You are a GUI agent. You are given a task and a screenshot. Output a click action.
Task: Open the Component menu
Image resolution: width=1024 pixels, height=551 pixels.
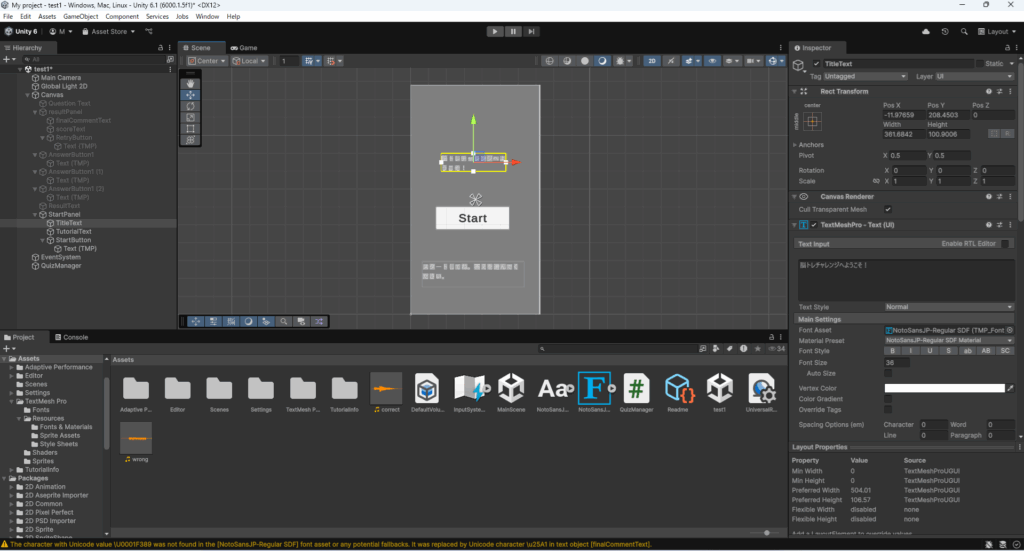pyautogui.click(x=121, y=16)
